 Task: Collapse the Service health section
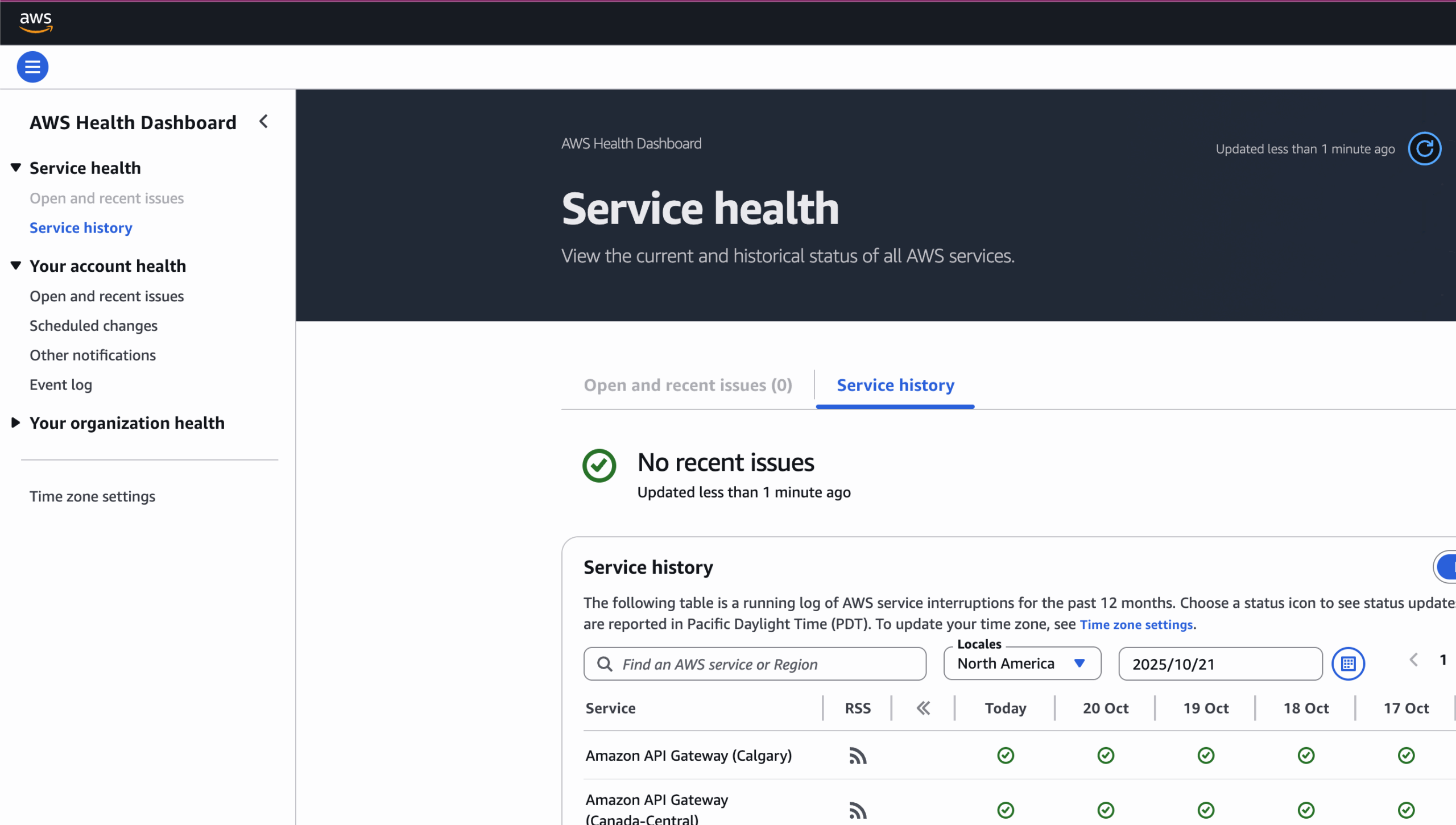coord(16,168)
